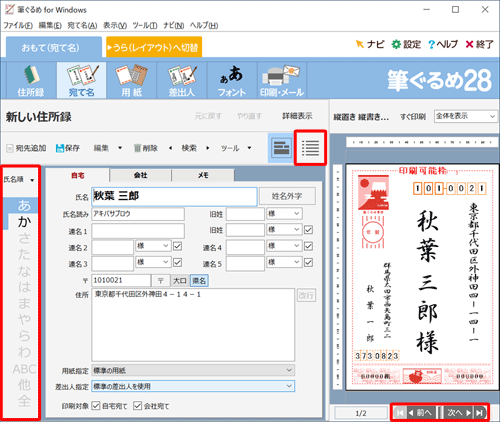500x422 pixels.
Task: Select the か index in kana list
Action: (x=24, y=222)
